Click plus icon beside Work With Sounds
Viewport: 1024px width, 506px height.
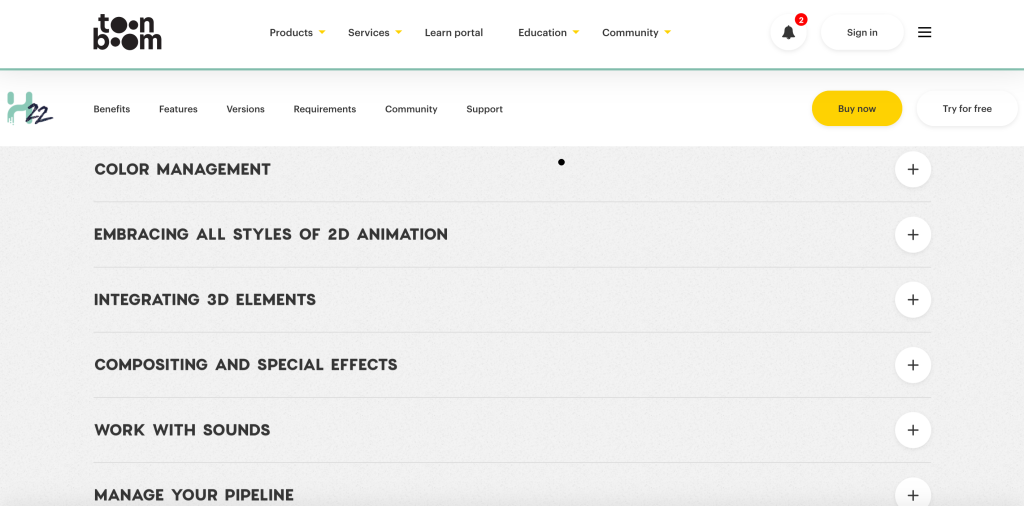click(x=912, y=430)
